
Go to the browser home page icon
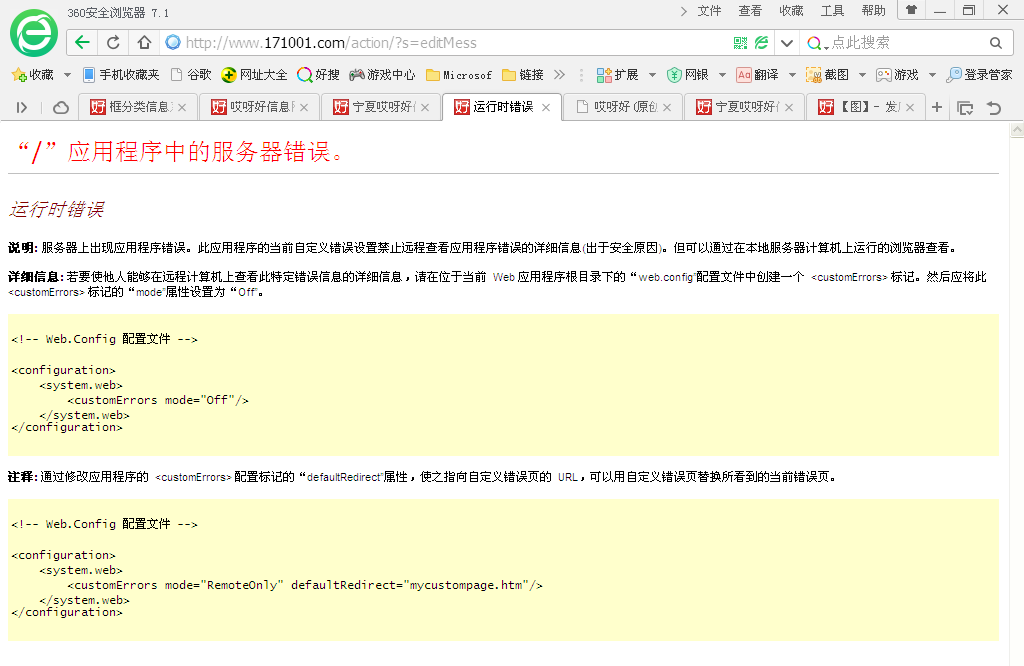pyautogui.click(x=144, y=43)
